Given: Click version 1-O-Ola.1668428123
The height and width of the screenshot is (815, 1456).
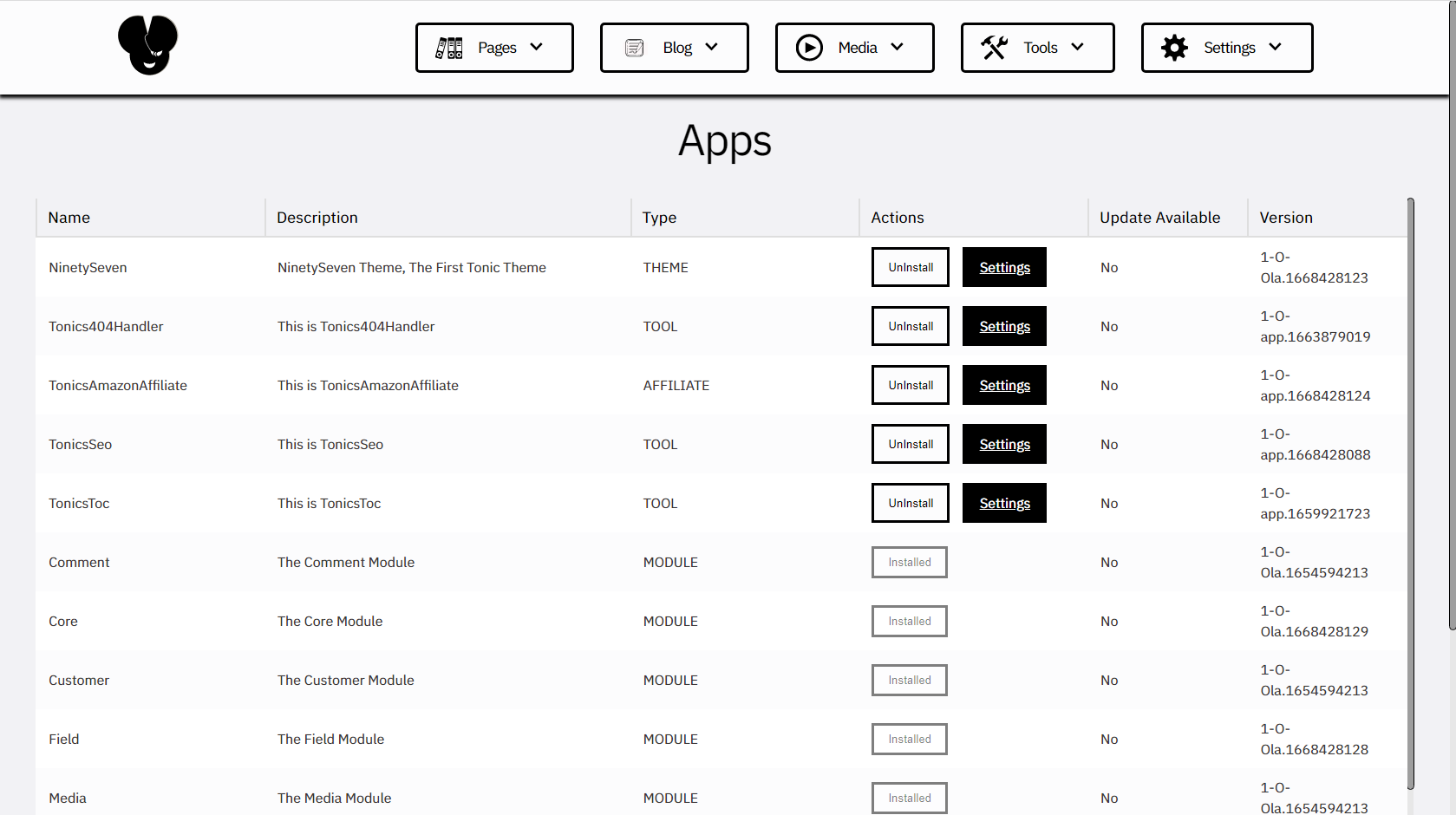Looking at the screenshot, I should pyautogui.click(x=1314, y=267).
